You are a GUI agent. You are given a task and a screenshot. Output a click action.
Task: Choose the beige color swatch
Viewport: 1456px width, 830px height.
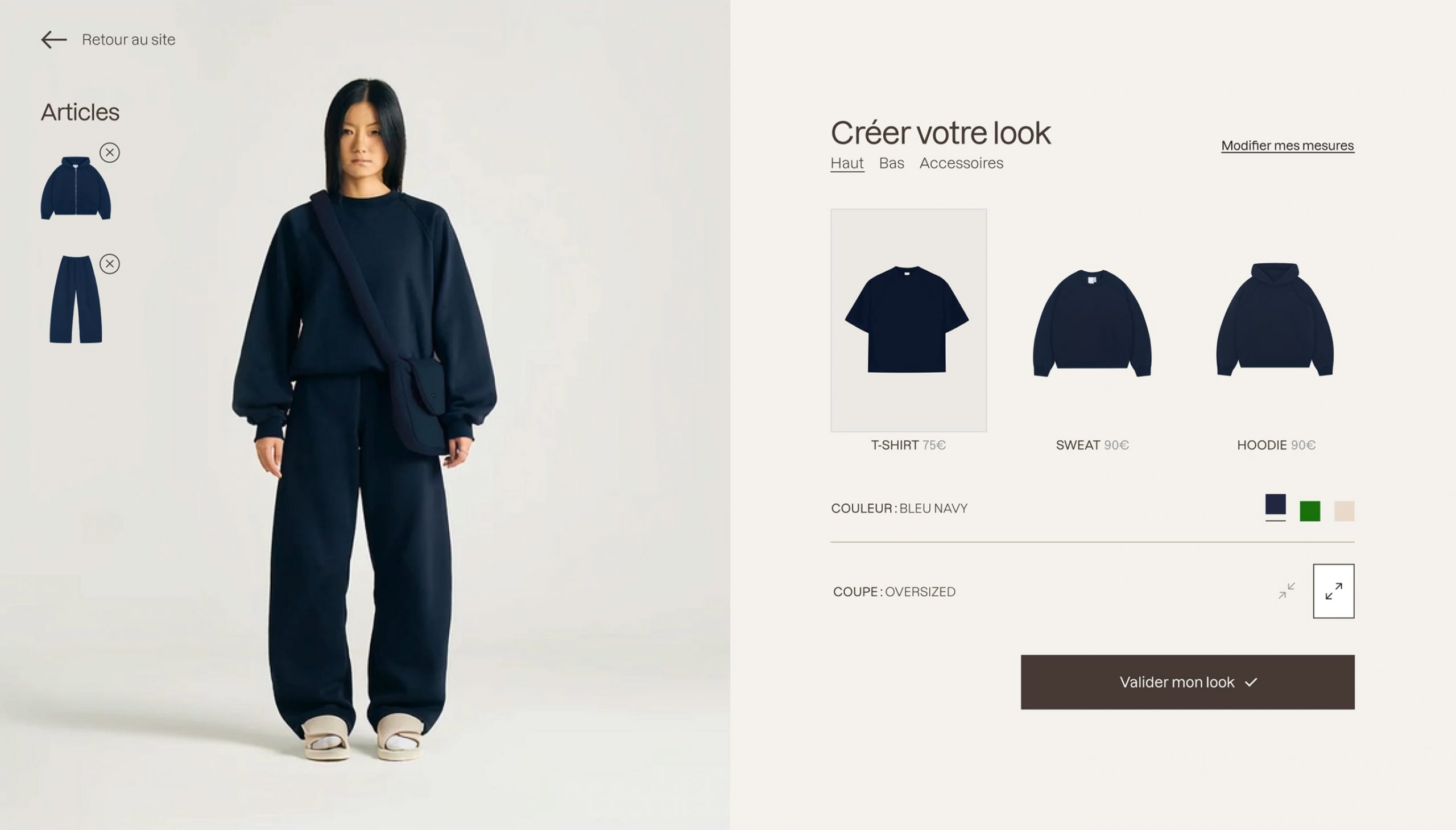tap(1345, 511)
